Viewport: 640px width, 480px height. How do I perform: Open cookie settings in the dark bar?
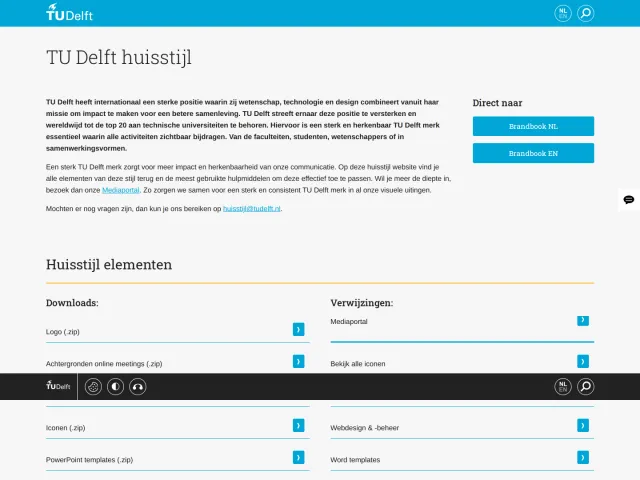[x=93, y=387]
